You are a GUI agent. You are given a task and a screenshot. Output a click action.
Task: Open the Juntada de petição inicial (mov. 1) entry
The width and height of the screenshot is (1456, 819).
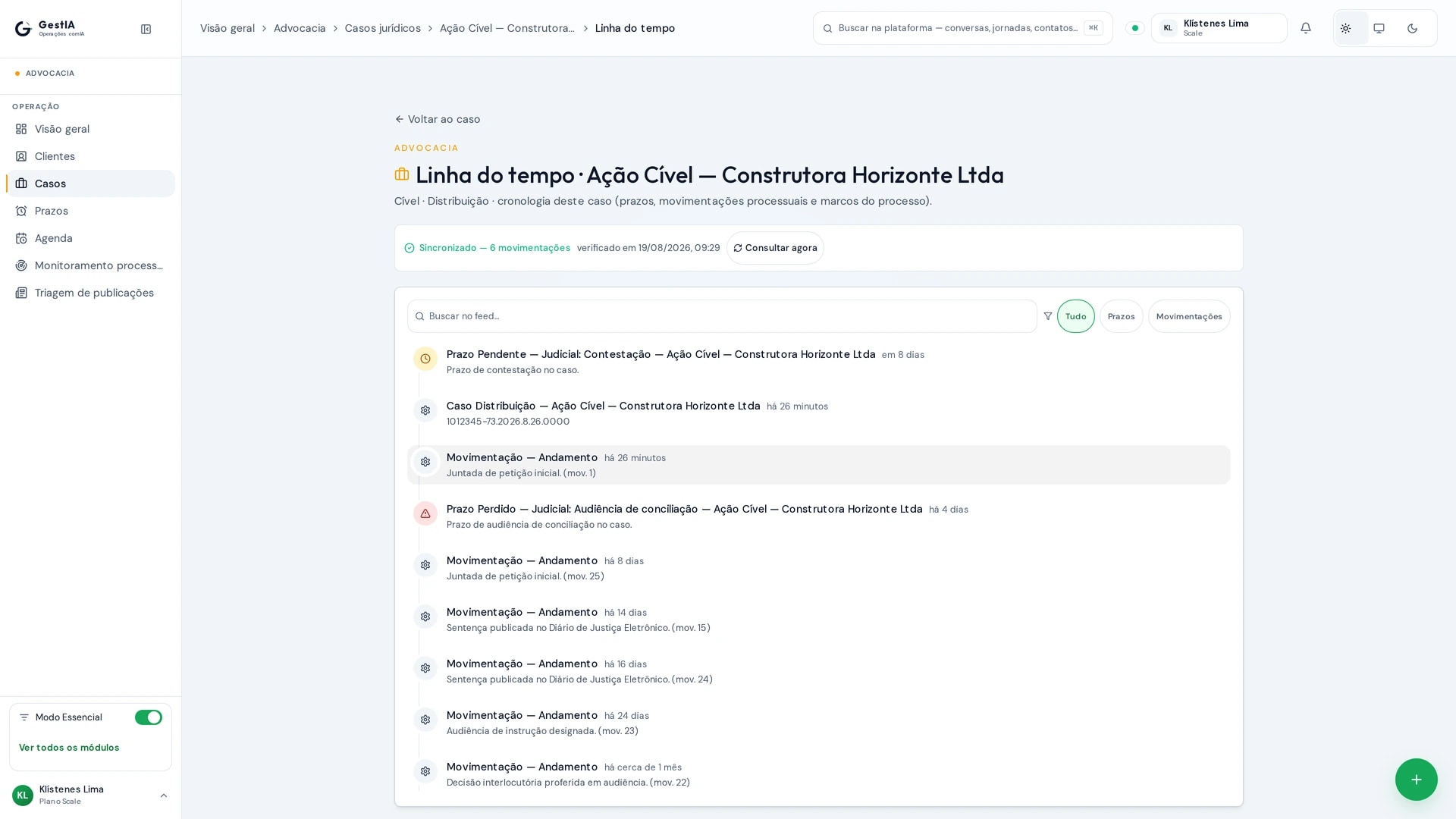click(819, 465)
